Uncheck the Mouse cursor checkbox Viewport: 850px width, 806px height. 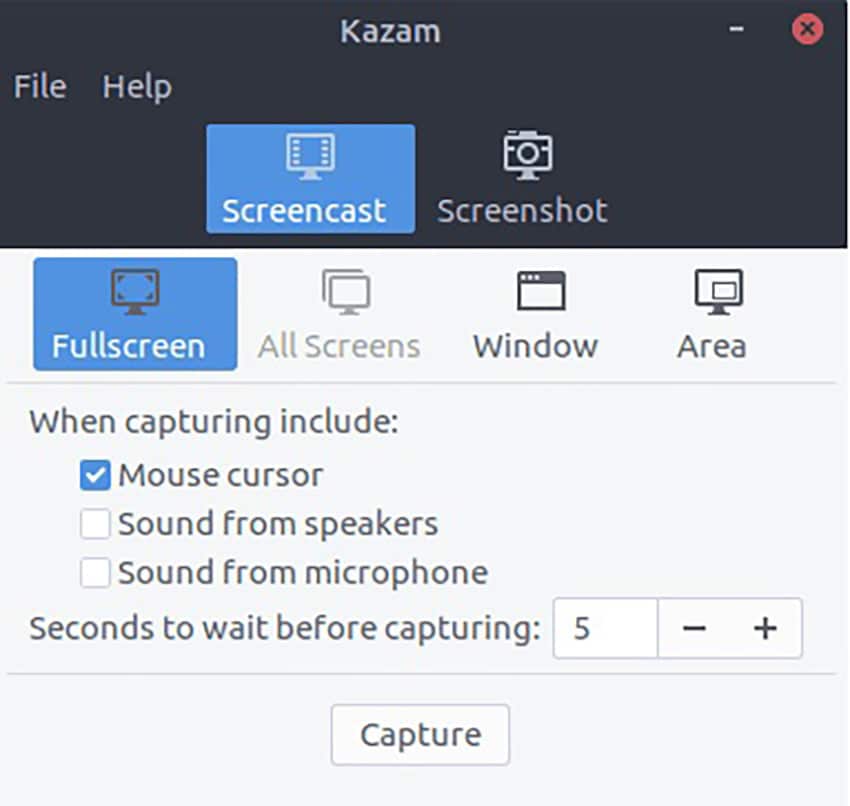96,475
